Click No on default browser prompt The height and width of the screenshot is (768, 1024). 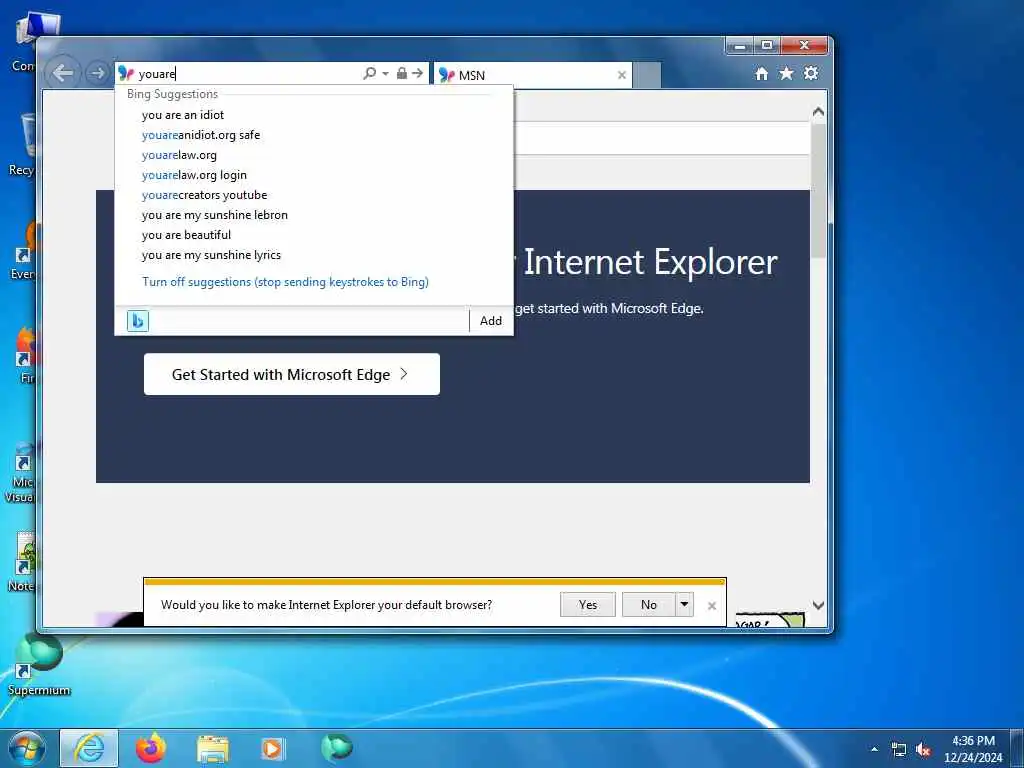tap(648, 605)
